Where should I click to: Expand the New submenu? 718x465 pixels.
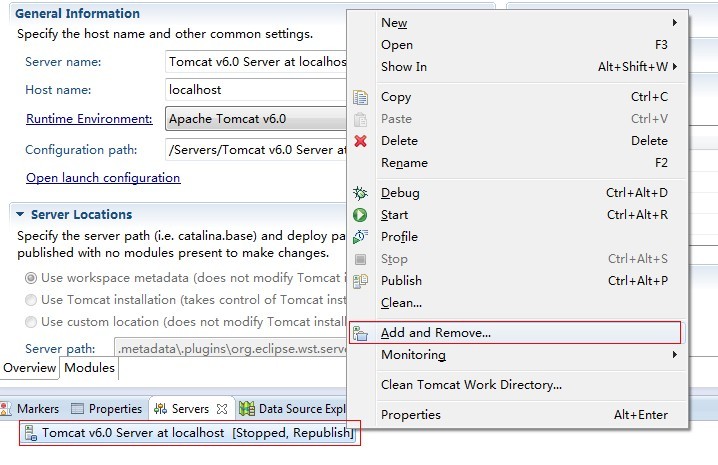point(675,22)
